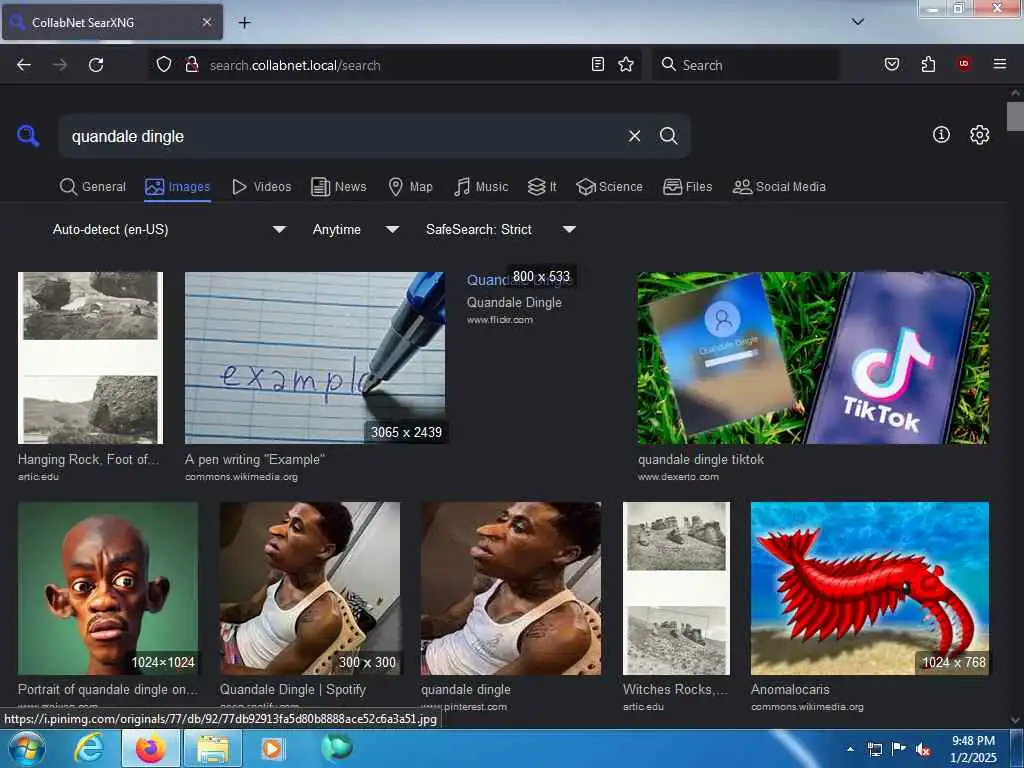Open the Science search tab
The image size is (1024, 768).
(609, 187)
